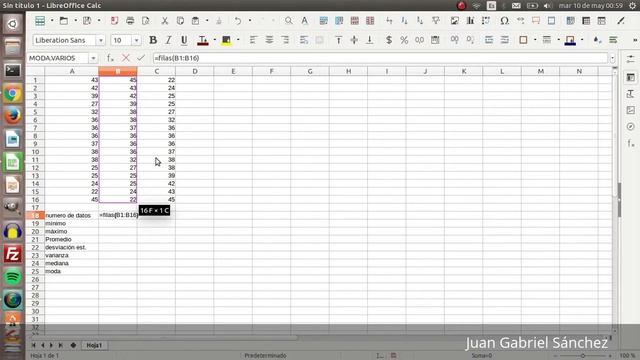
Task: Format as percent
Action: tap(404, 40)
